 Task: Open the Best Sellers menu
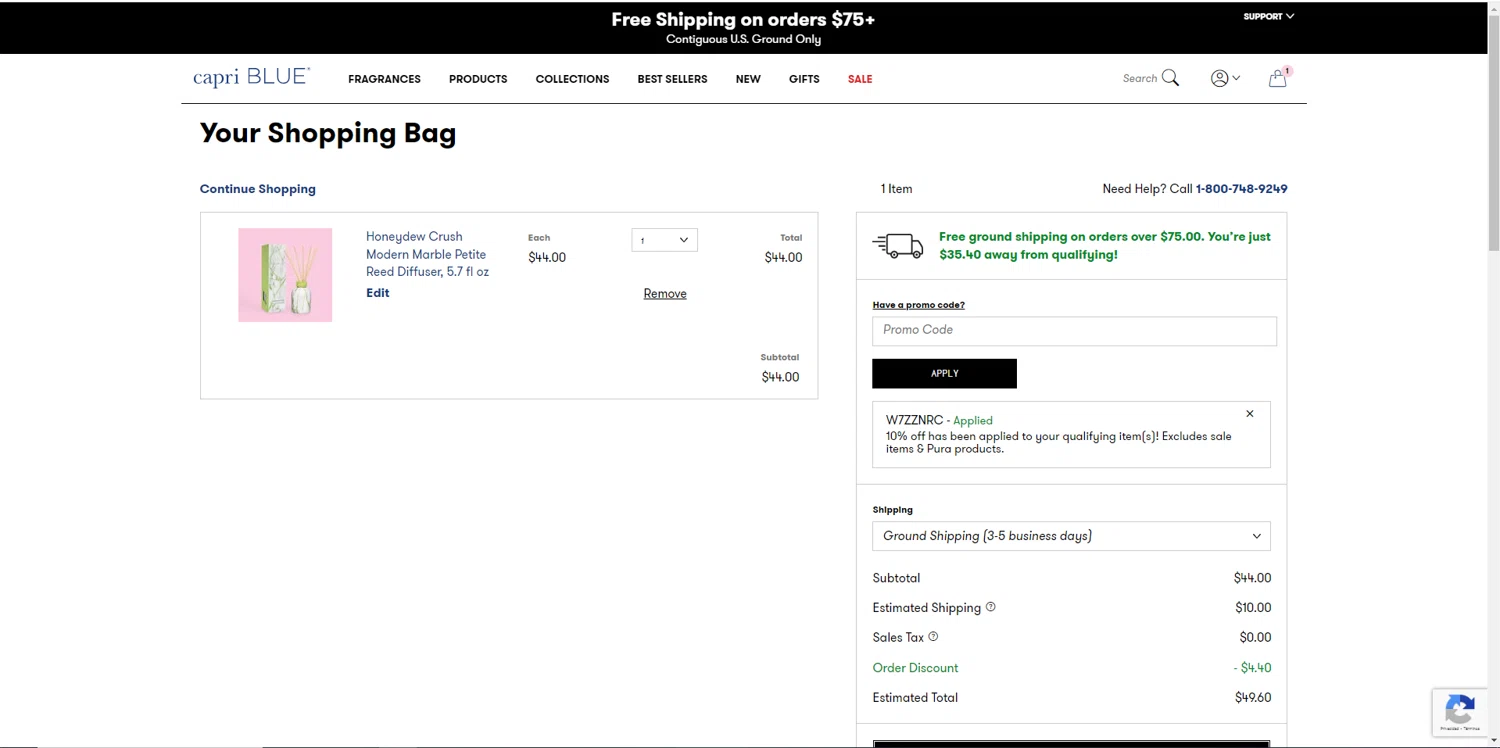pos(672,79)
